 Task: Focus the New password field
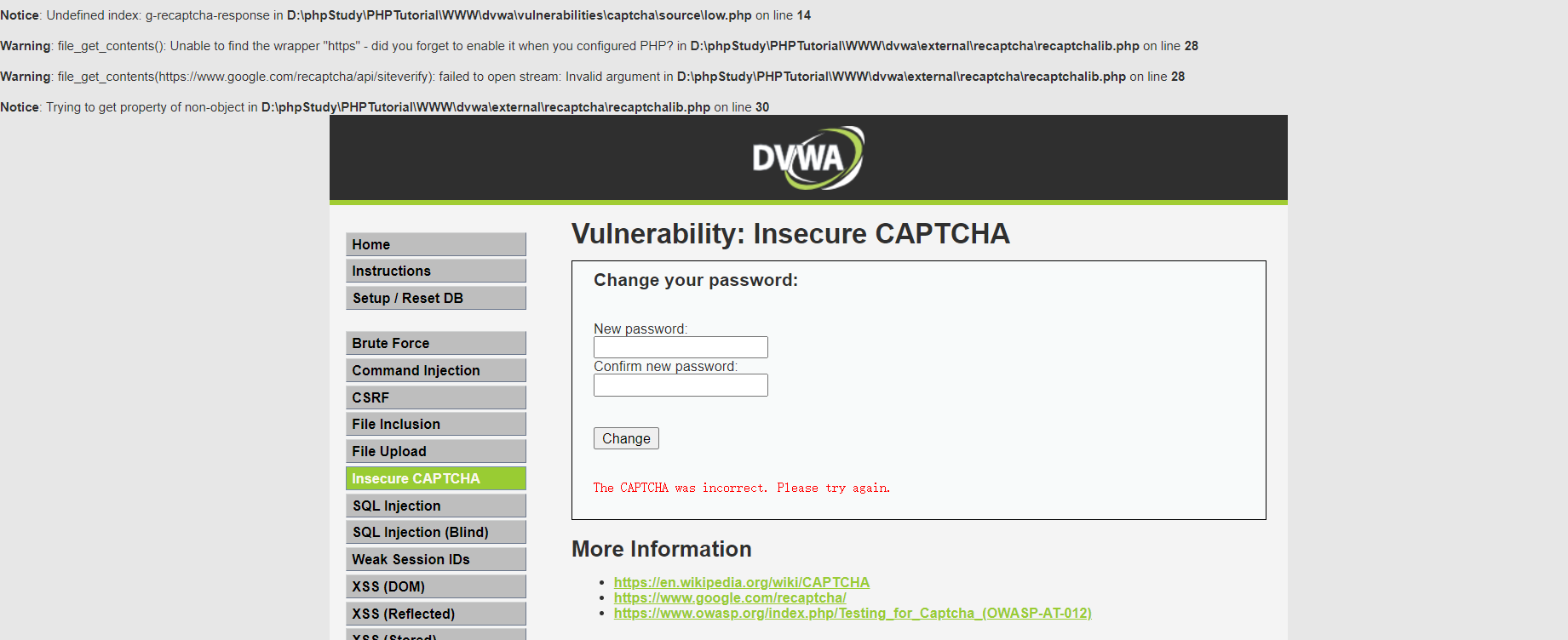click(x=681, y=347)
